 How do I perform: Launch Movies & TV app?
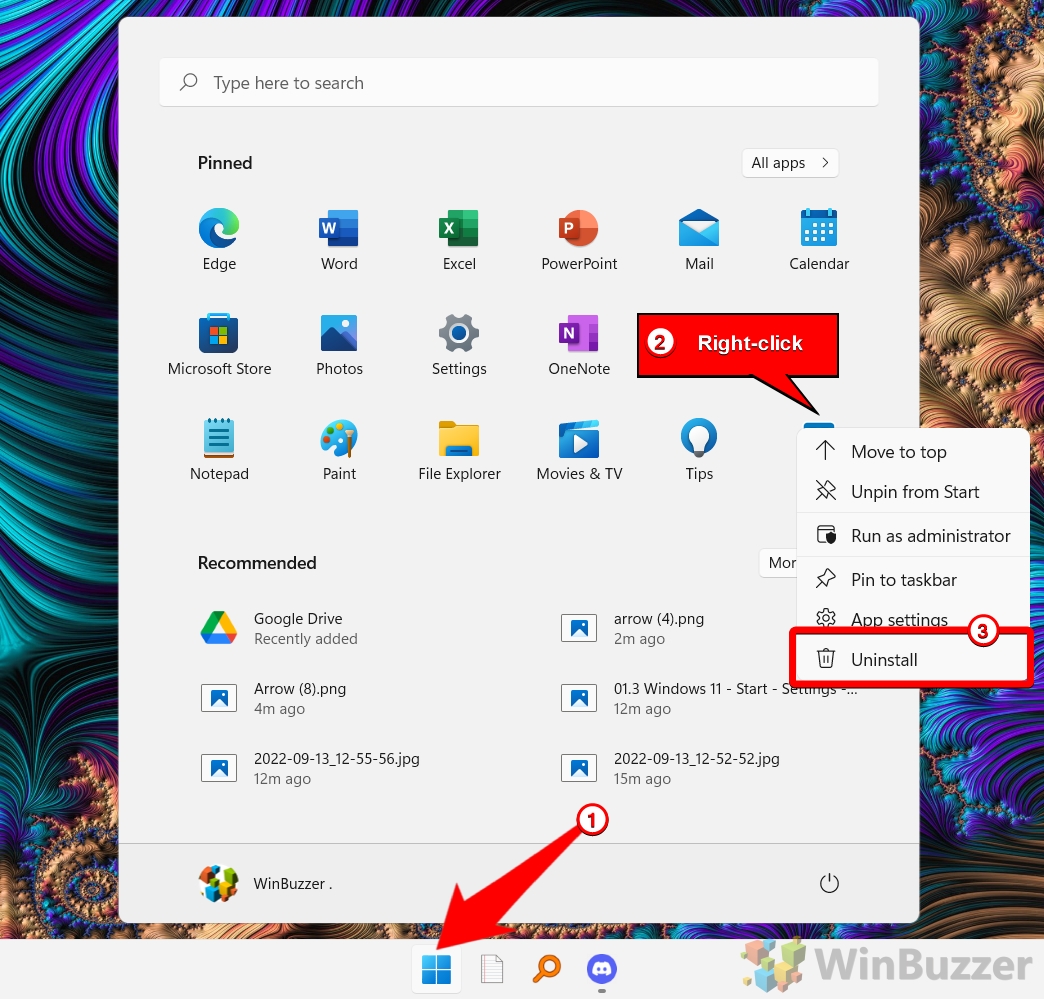579,450
